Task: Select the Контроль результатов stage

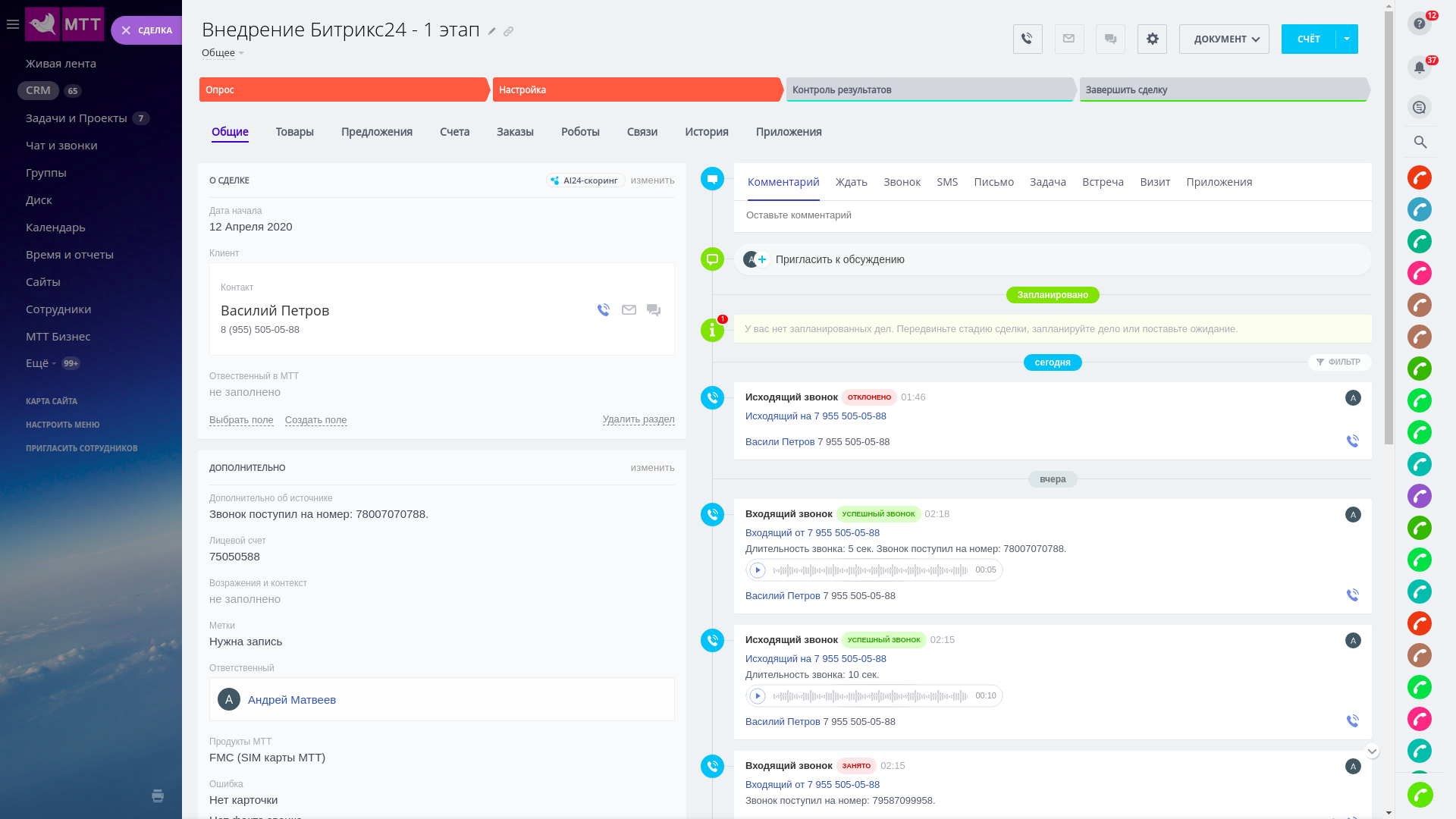Action: click(930, 89)
